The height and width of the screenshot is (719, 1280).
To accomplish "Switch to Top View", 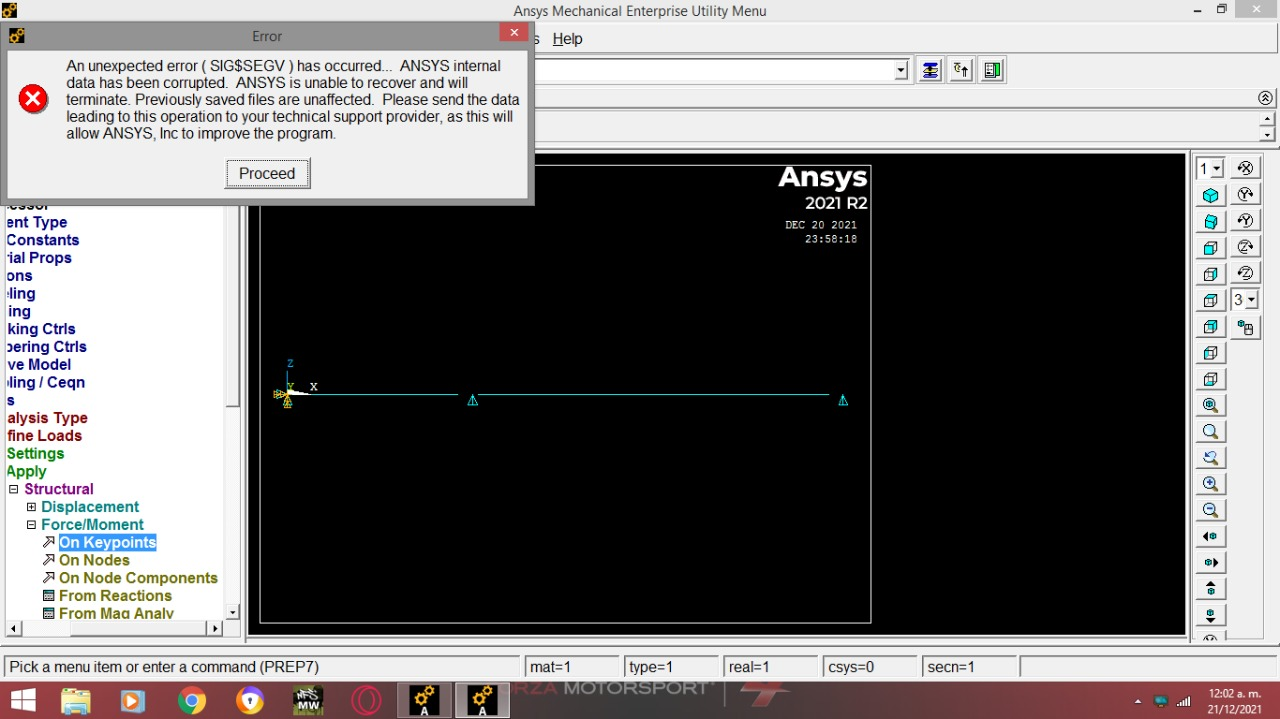I will [1210, 300].
